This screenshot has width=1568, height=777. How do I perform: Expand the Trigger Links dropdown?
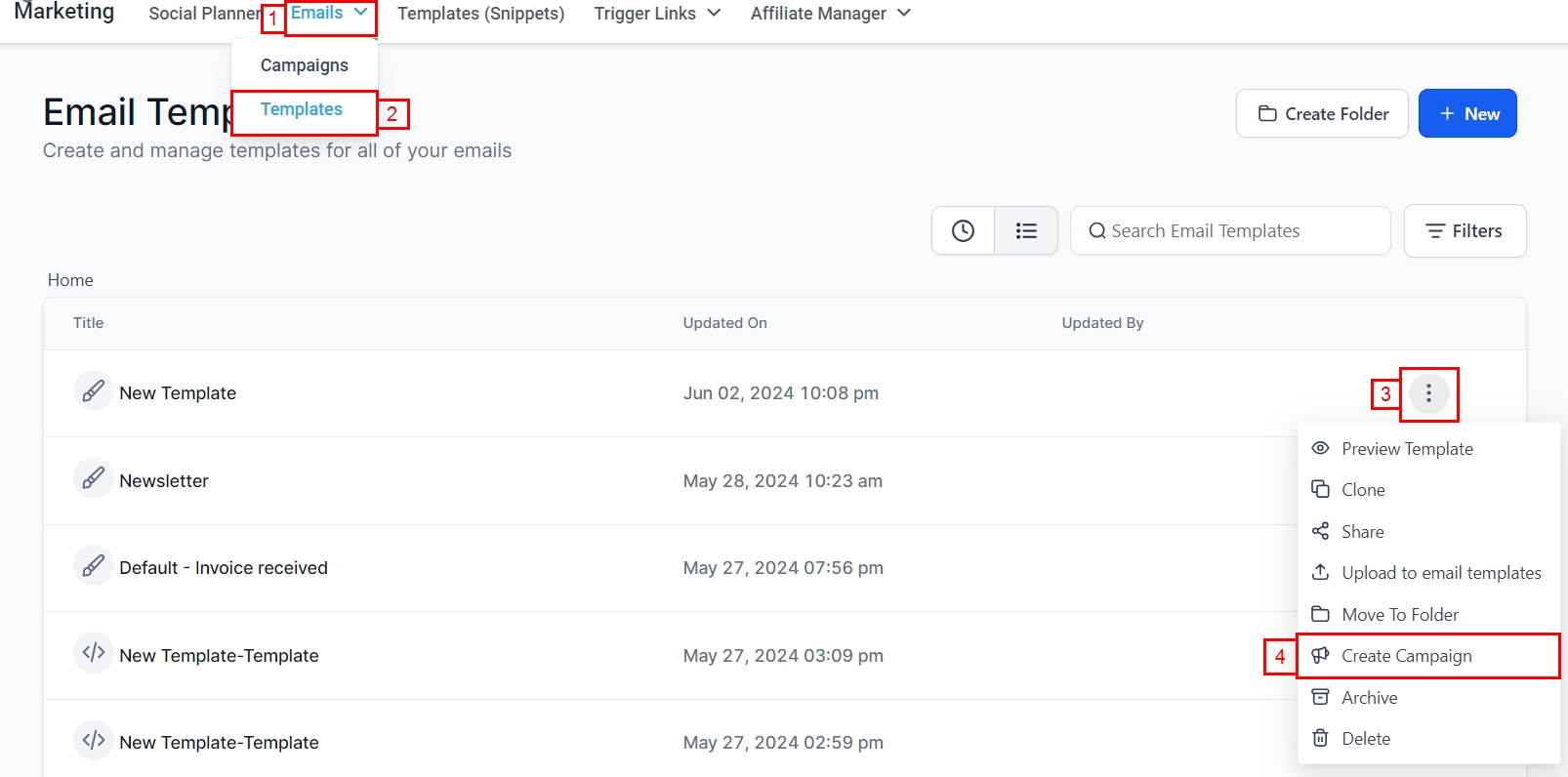point(656,14)
